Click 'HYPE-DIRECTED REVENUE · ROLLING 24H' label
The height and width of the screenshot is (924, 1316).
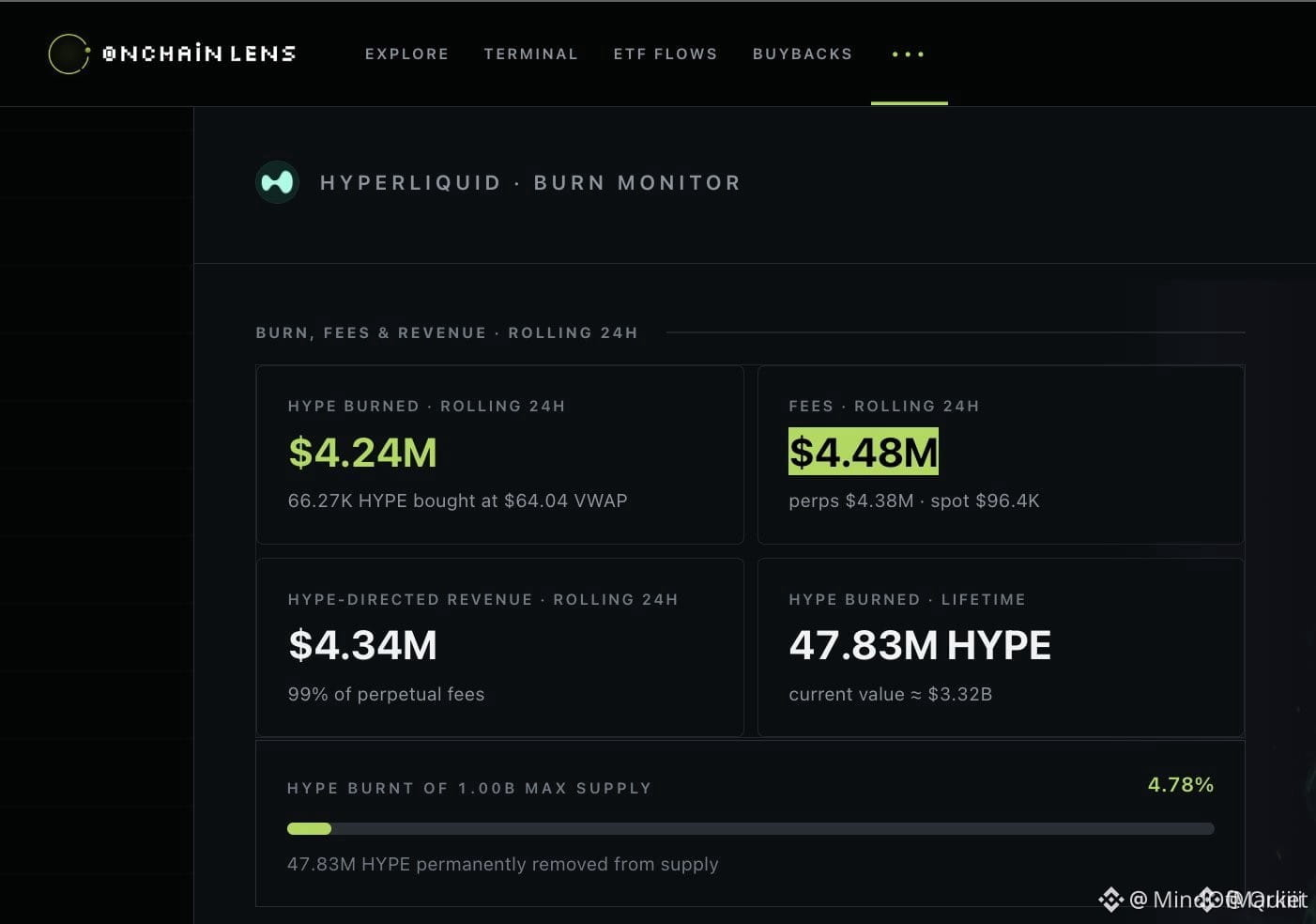tap(483, 599)
